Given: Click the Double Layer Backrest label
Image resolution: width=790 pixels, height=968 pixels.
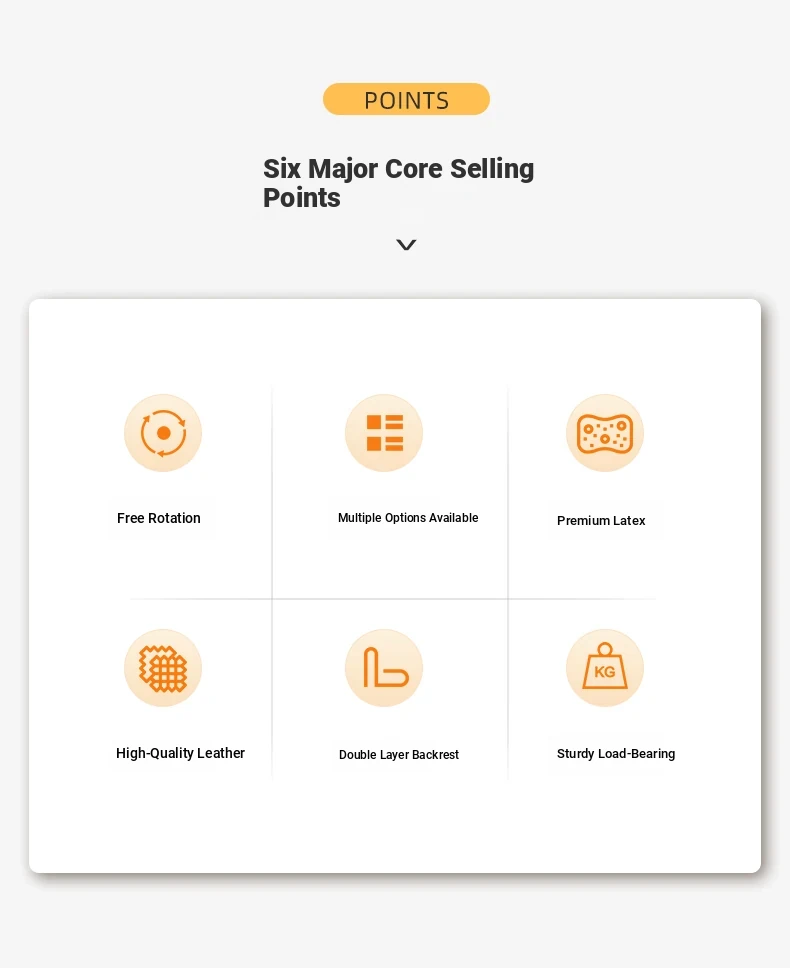Looking at the screenshot, I should [399, 754].
